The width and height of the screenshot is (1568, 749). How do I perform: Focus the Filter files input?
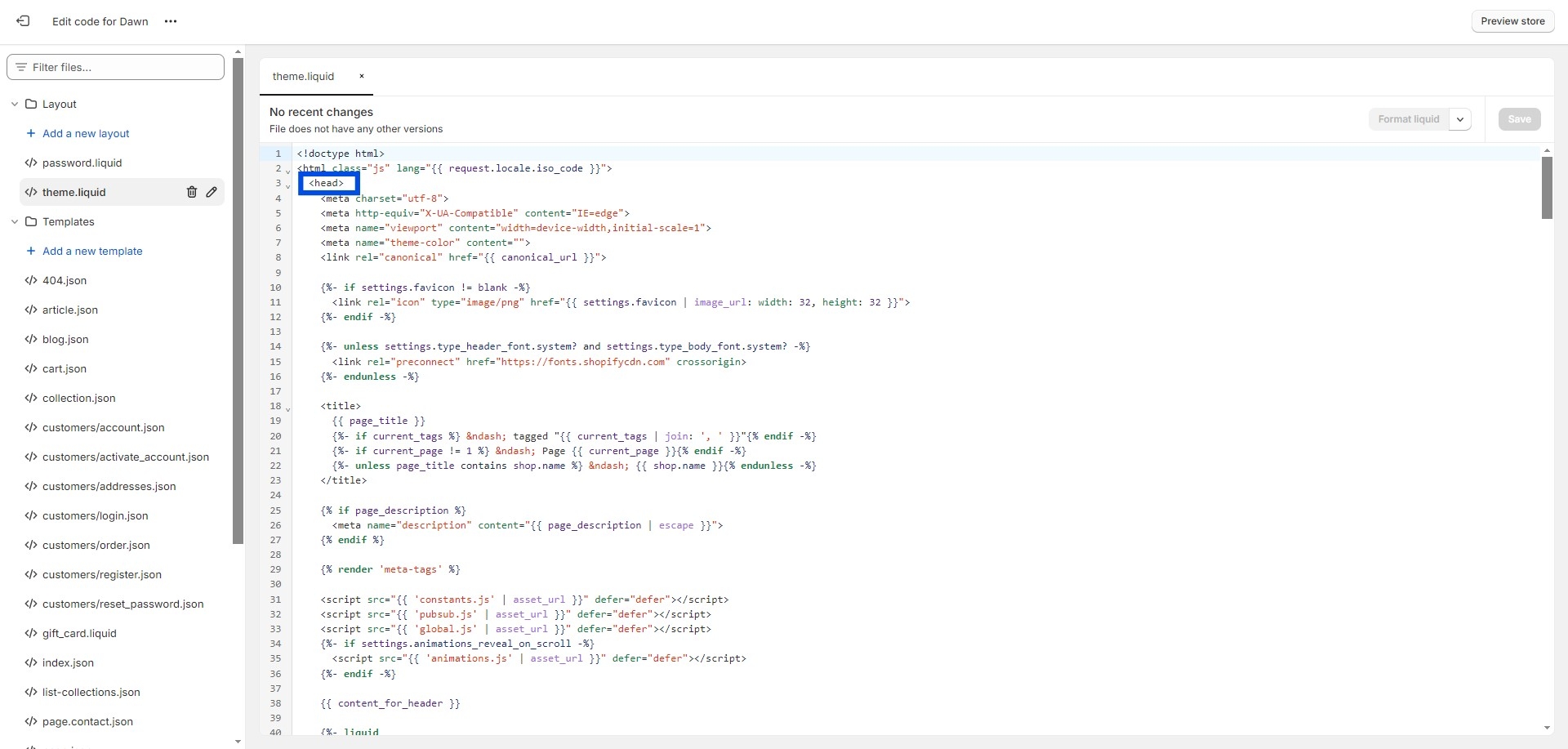tap(115, 67)
